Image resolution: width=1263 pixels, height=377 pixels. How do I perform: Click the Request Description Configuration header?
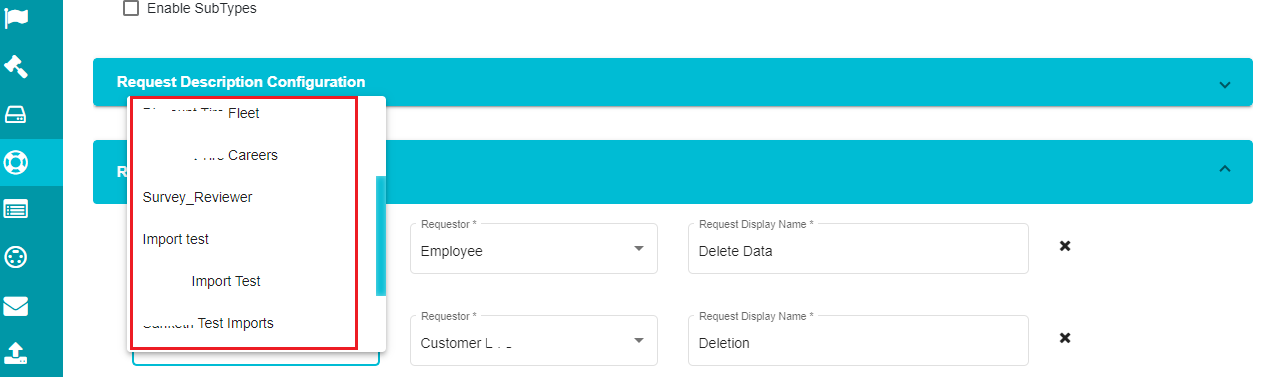[x=672, y=82]
